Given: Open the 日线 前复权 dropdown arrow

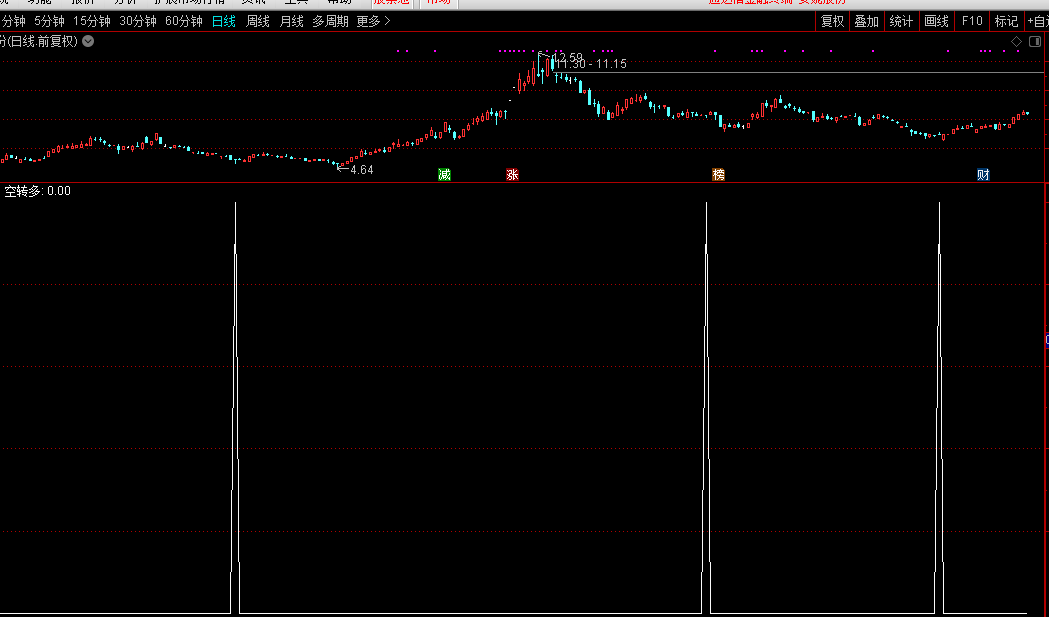Looking at the screenshot, I should pyautogui.click(x=88, y=41).
